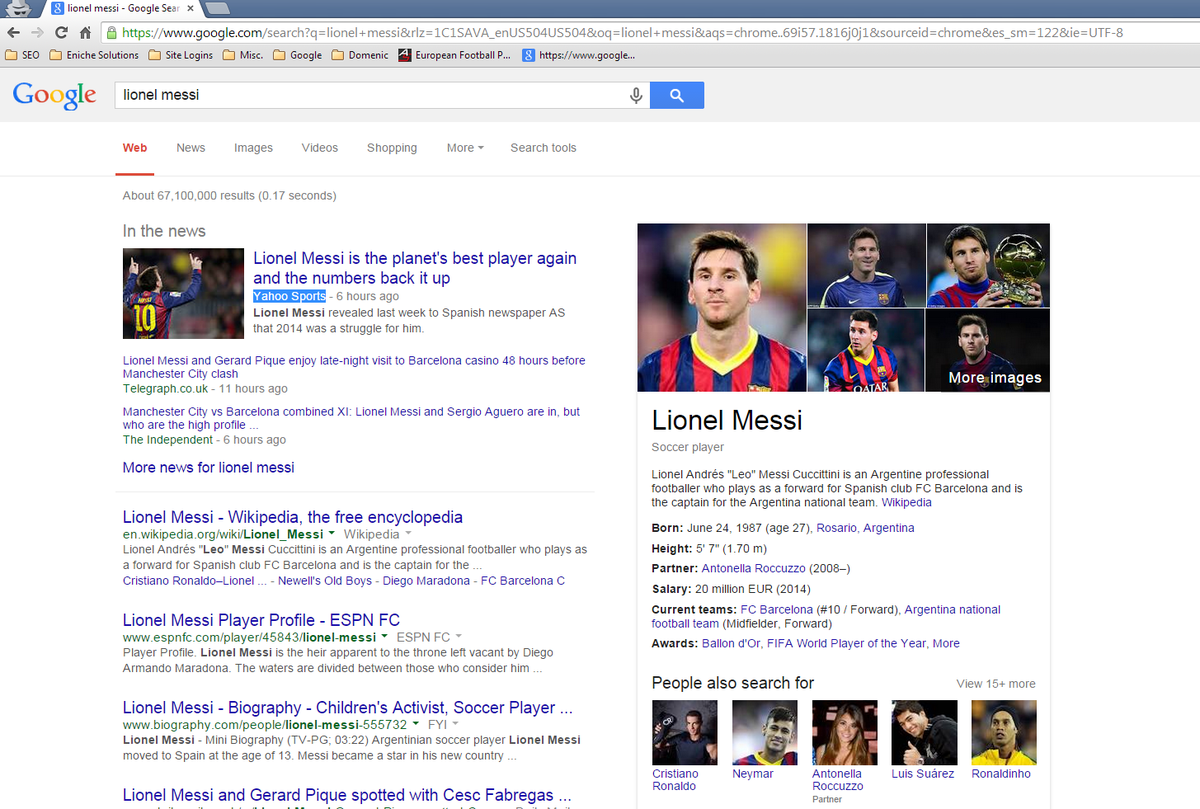Open the Google logo homepage link
Viewport: 1200px width, 809px height.
pos(54,95)
